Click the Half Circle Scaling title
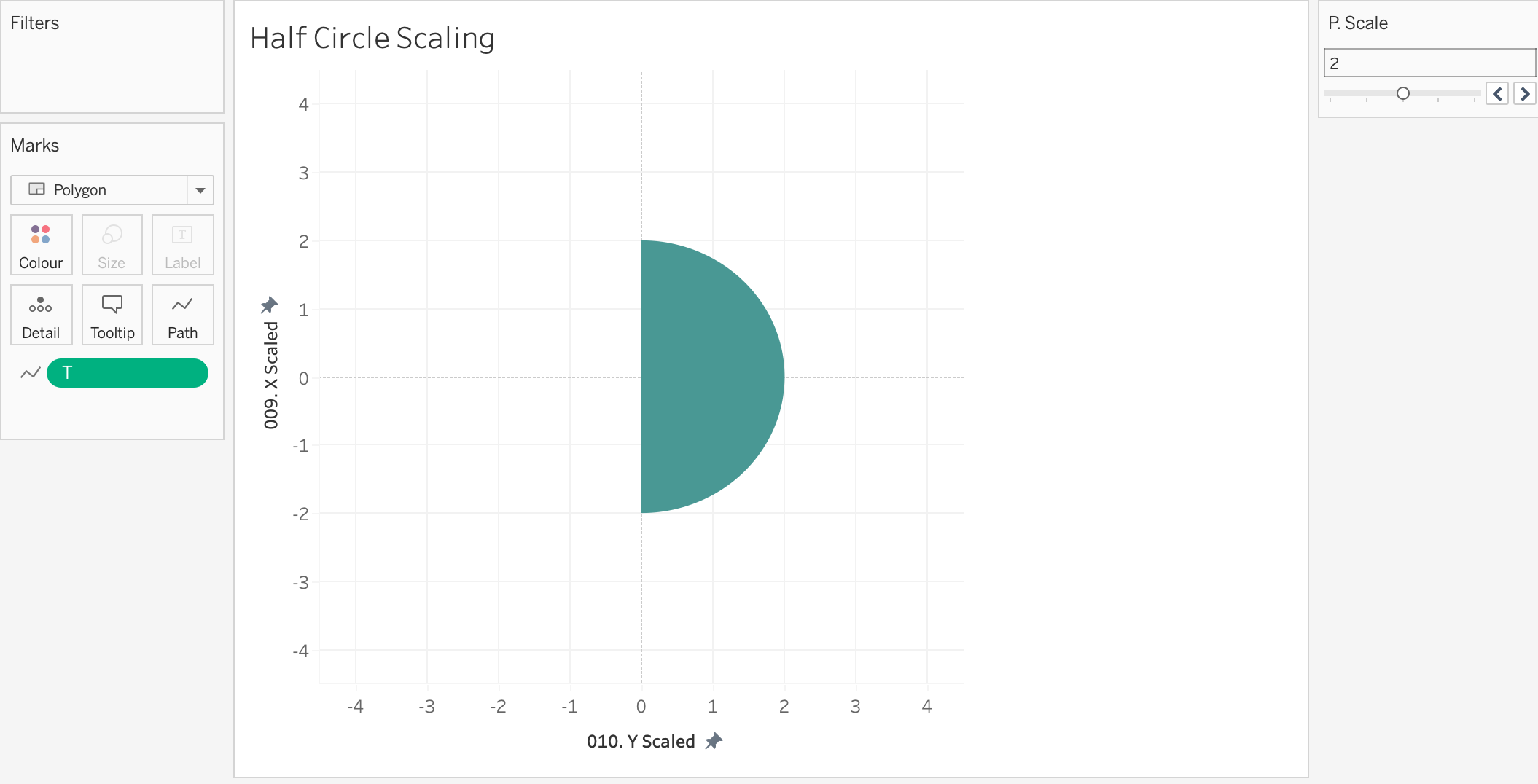 372,38
